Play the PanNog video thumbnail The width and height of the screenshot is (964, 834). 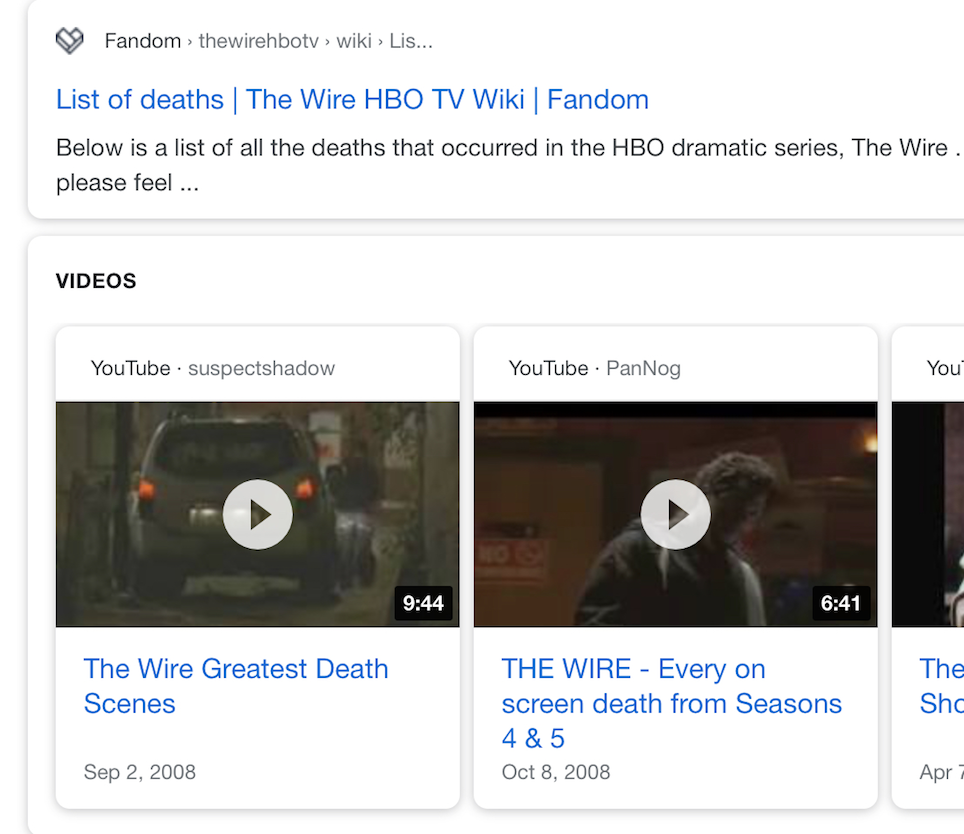tap(676, 515)
